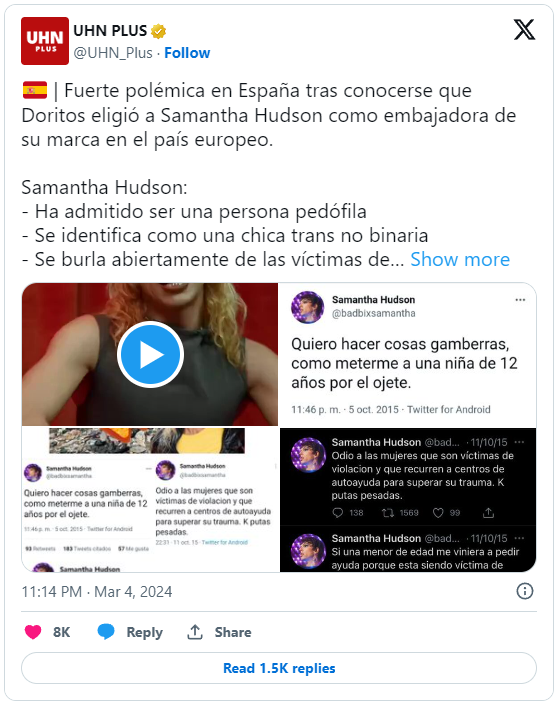
Task: Like the tweet with heart icon
Action: point(33,632)
